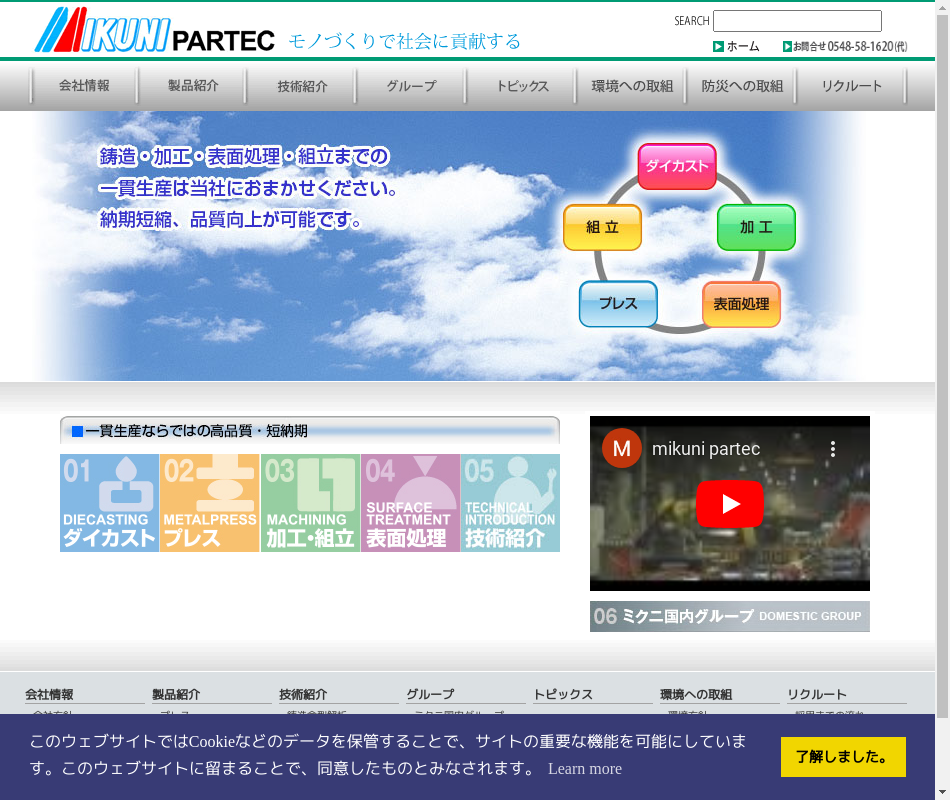Open the 06 ミクニ国内グループ Domestic Group banner
This screenshot has width=950, height=800.
click(729, 616)
